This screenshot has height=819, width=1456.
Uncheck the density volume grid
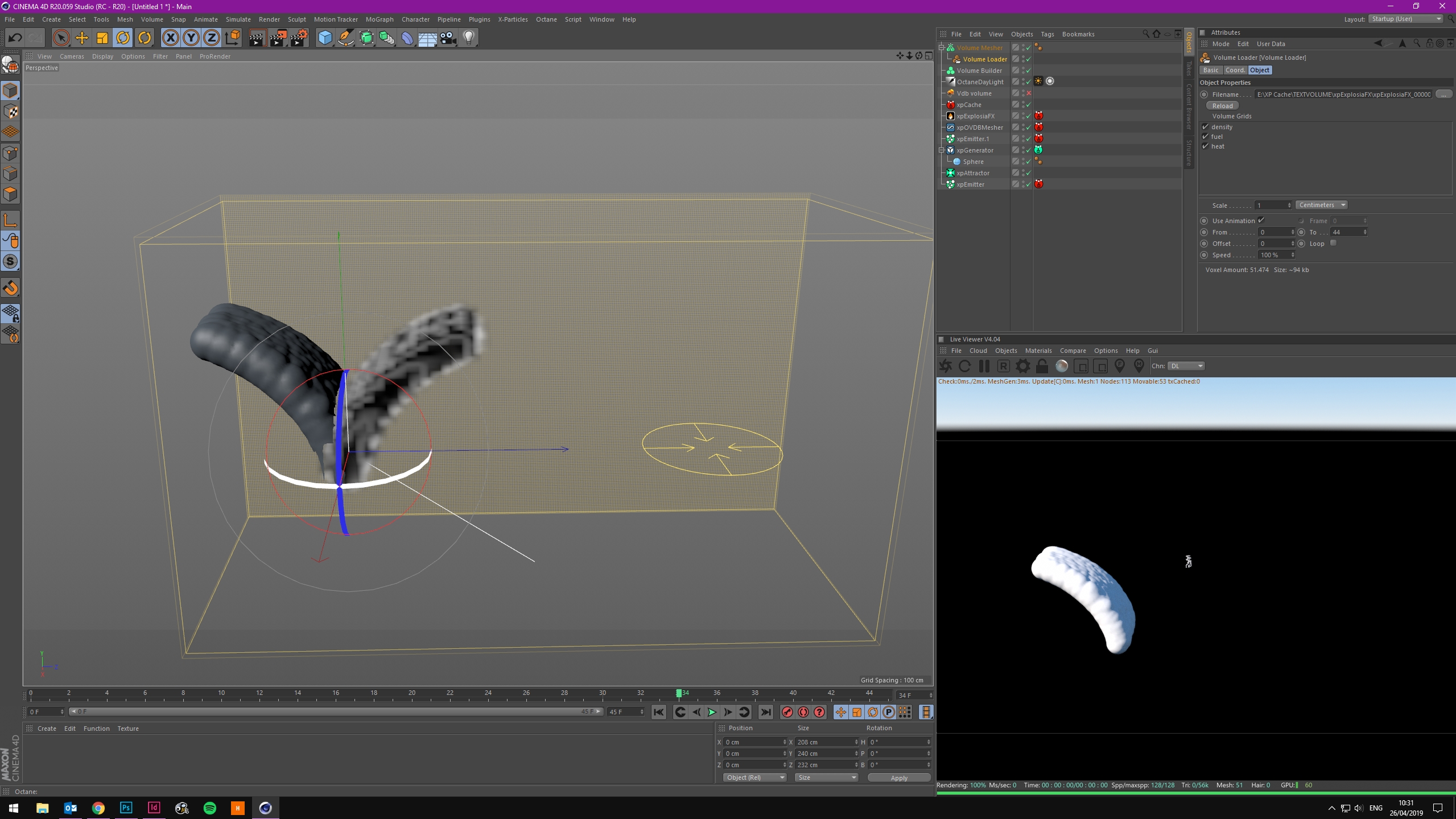click(1205, 127)
